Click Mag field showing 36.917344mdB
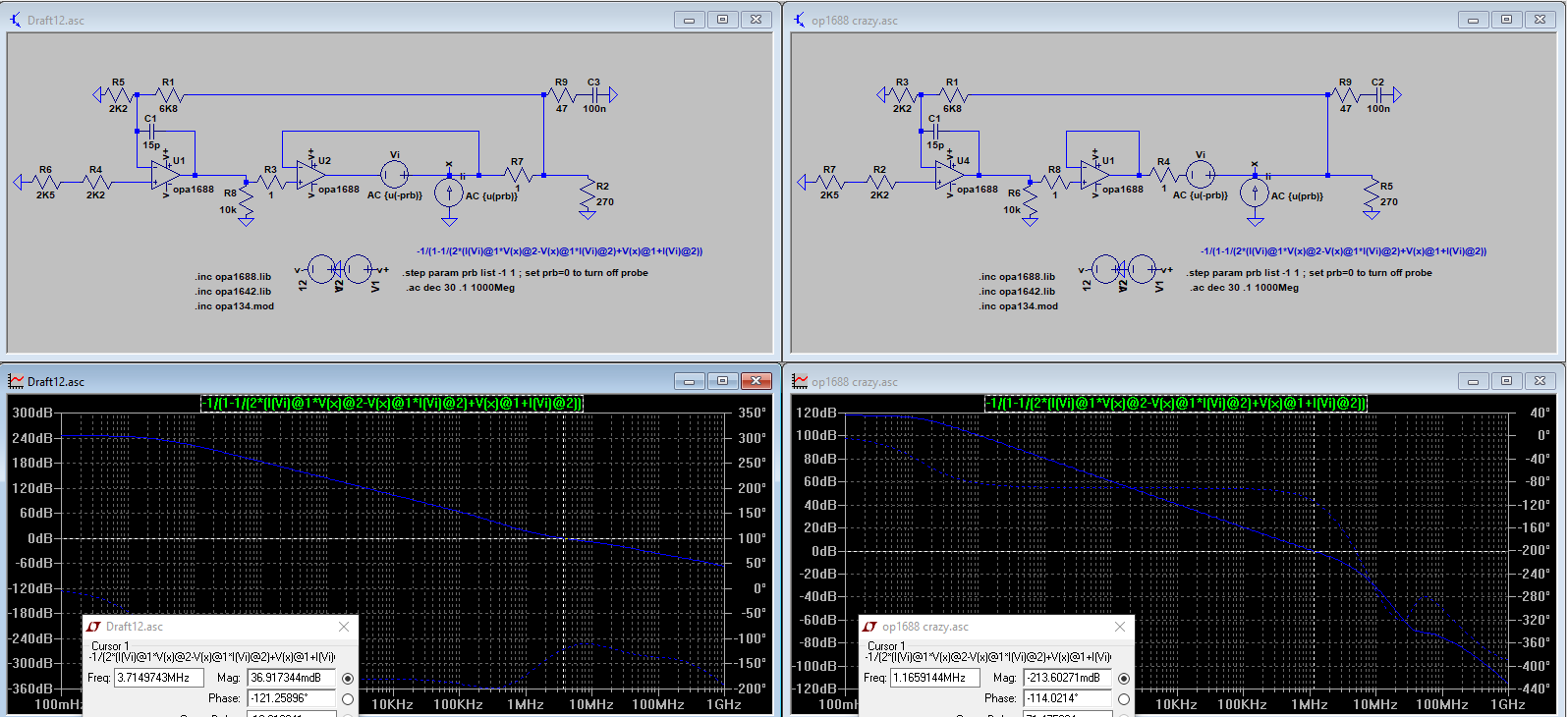Viewport: 1568px width, 717px height. [x=291, y=678]
